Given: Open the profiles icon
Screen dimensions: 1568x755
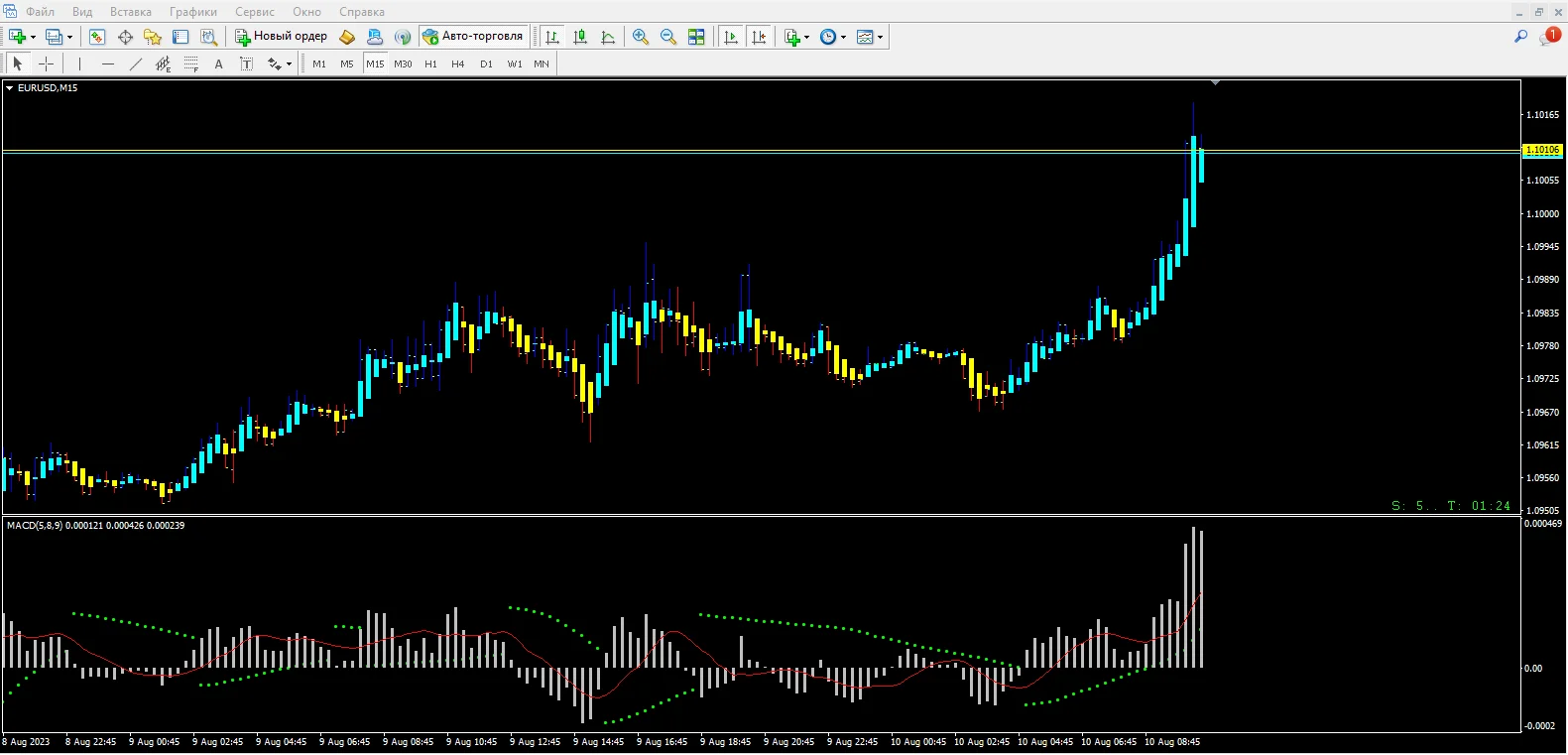Looking at the screenshot, I should click(55, 37).
